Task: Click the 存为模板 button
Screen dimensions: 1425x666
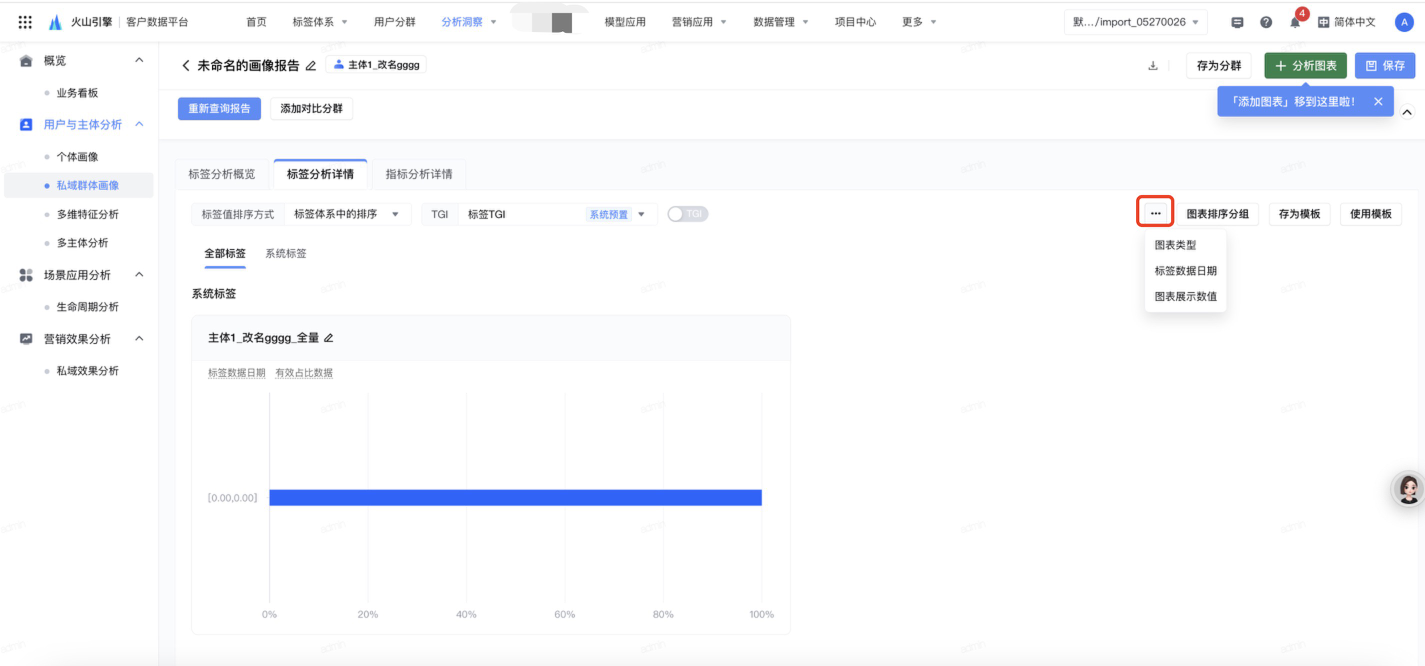Action: [1299, 214]
